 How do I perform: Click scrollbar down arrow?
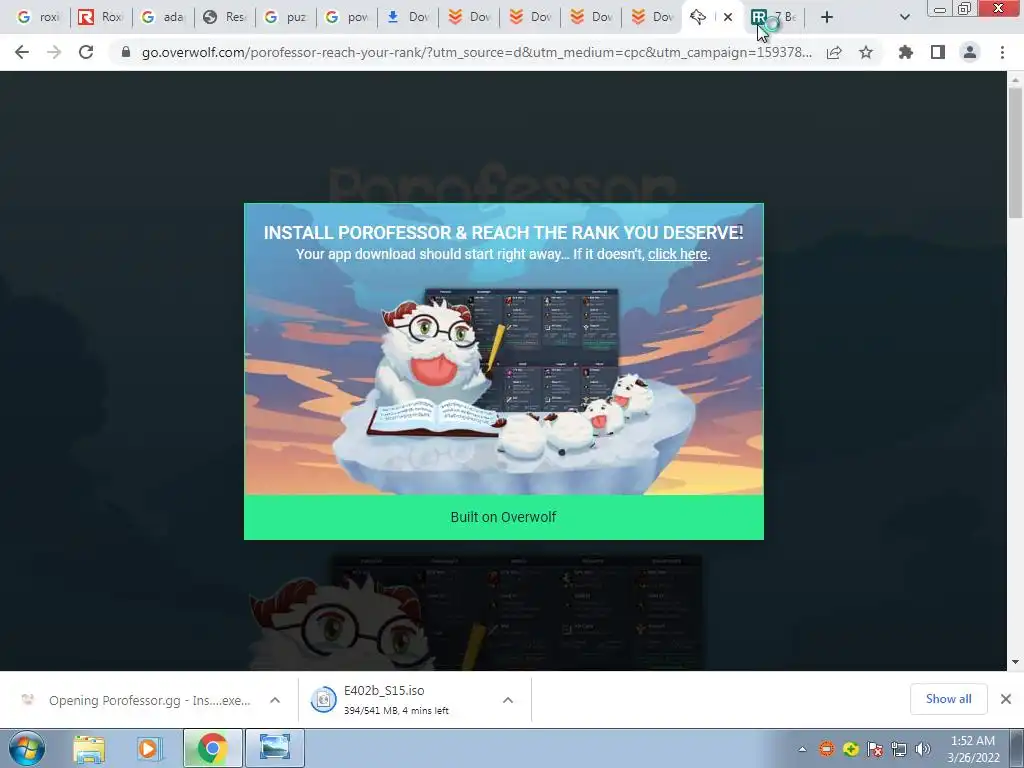(1015, 662)
